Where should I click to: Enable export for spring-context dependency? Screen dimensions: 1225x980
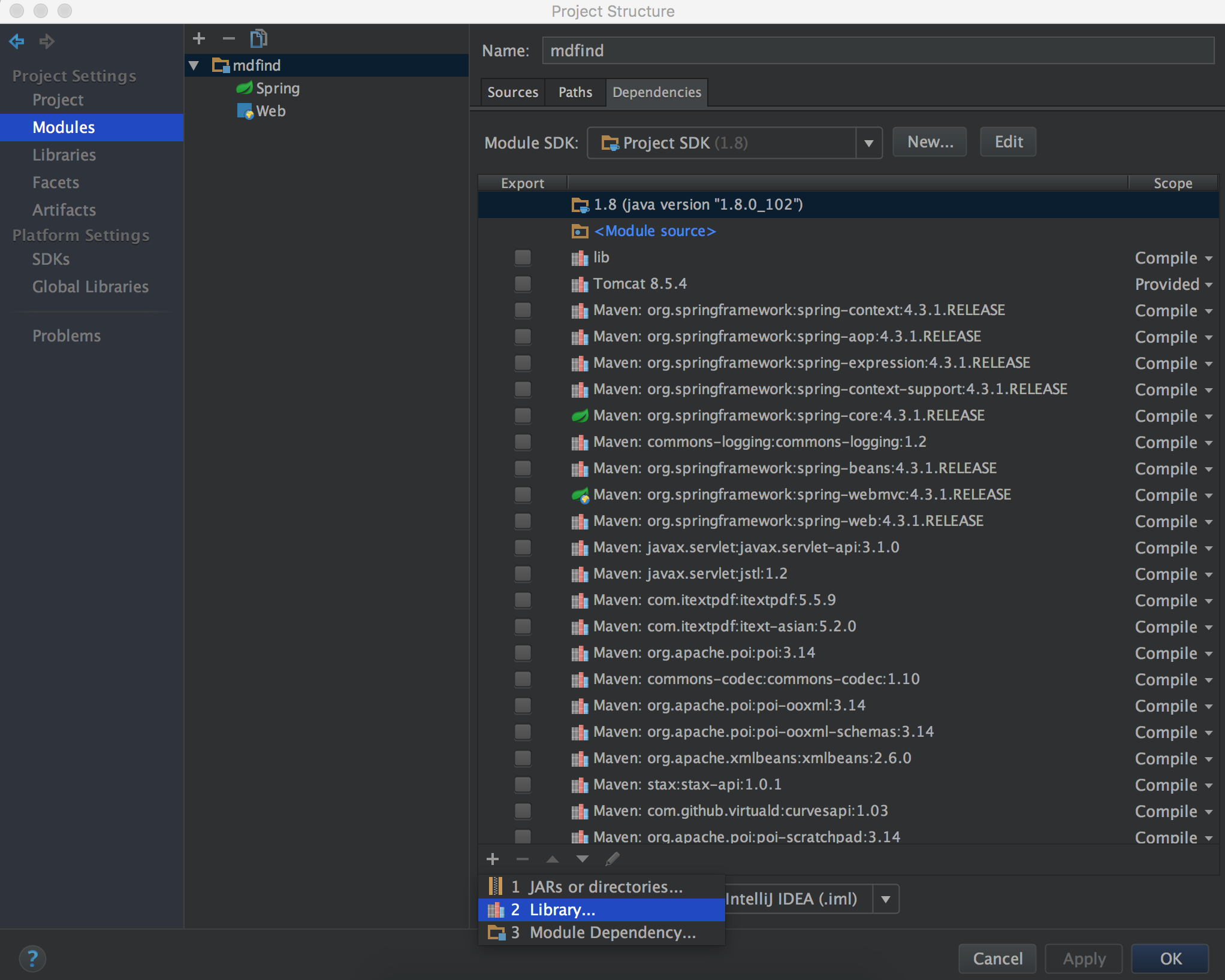pyautogui.click(x=523, y=310)
